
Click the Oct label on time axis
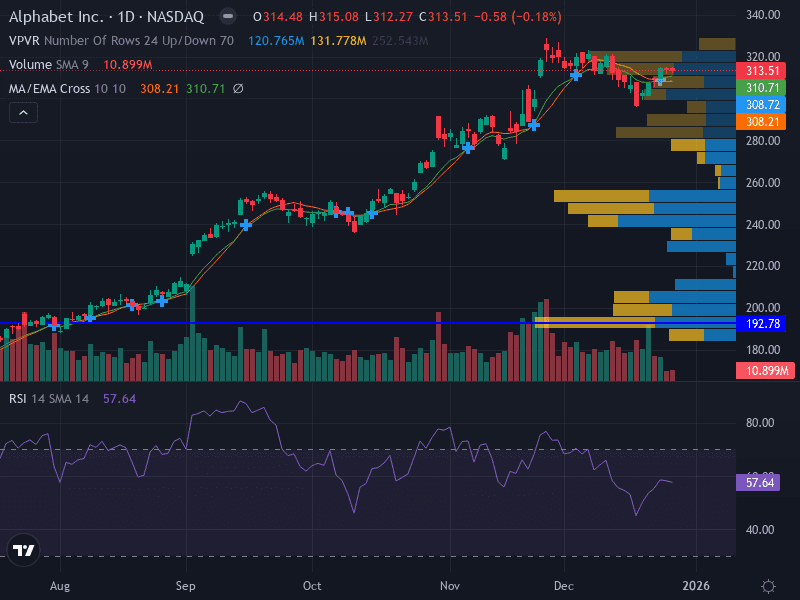312,586
